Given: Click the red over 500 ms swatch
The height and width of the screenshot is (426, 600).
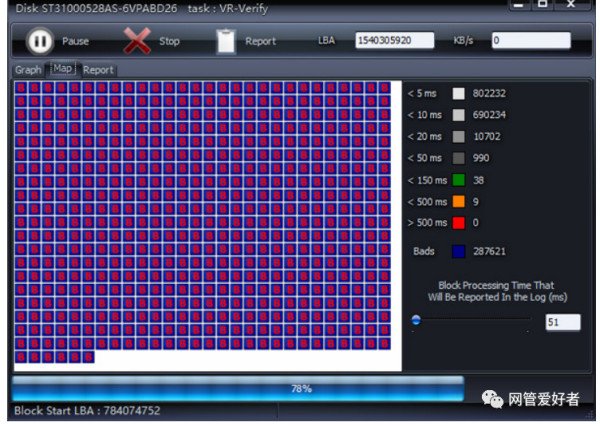Looking at the screenshot, I should click(x=458, y=223).
